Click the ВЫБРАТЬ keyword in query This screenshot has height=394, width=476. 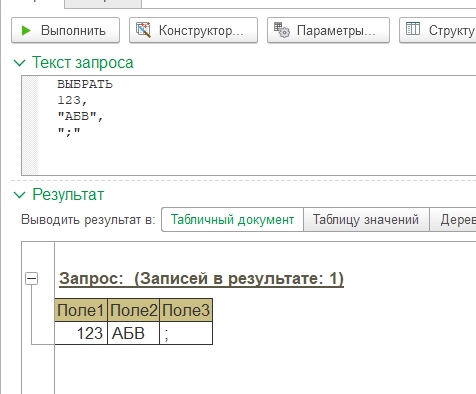click(85, 84)
